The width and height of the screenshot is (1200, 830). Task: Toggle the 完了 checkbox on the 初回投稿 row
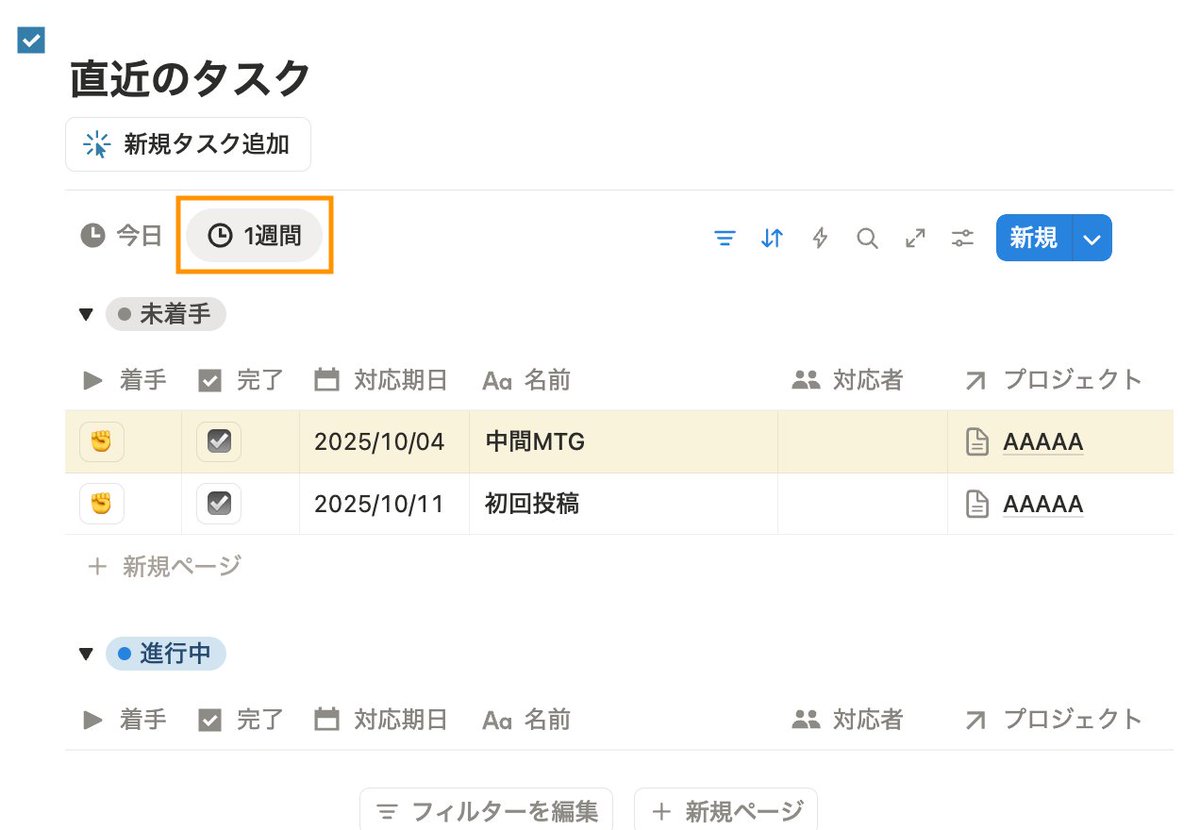[x=217, y=504]
